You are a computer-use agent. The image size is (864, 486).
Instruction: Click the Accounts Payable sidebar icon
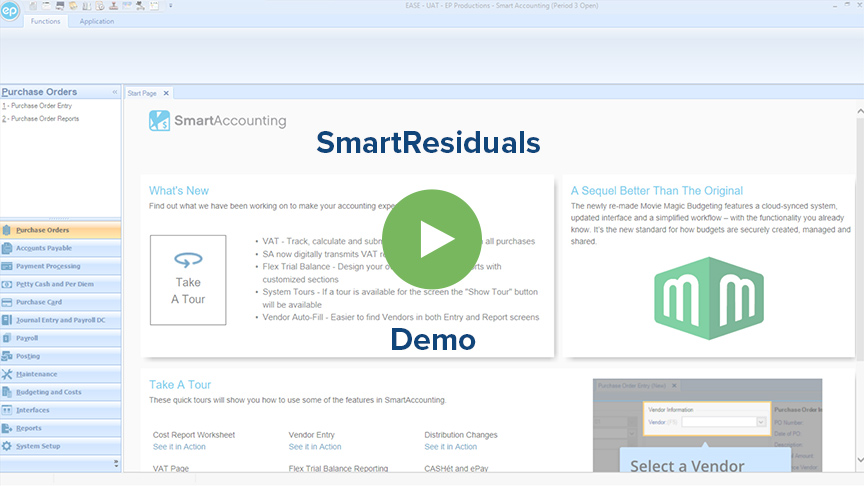[x=7, y=248]
